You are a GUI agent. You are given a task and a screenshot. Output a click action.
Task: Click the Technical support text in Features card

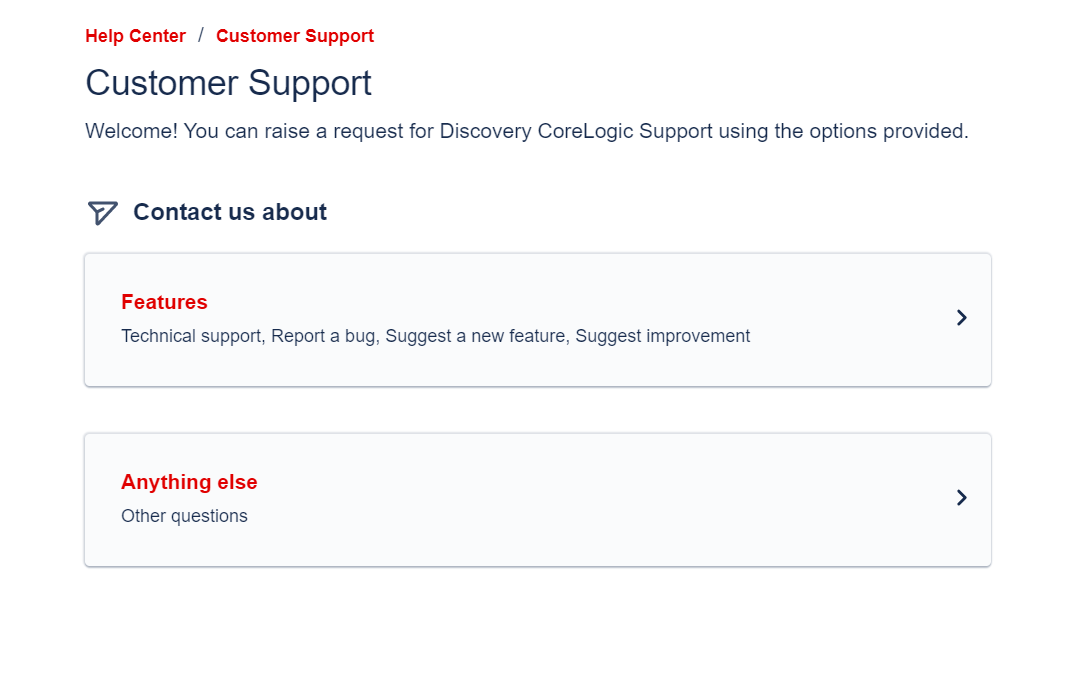[x=193, y=336]
